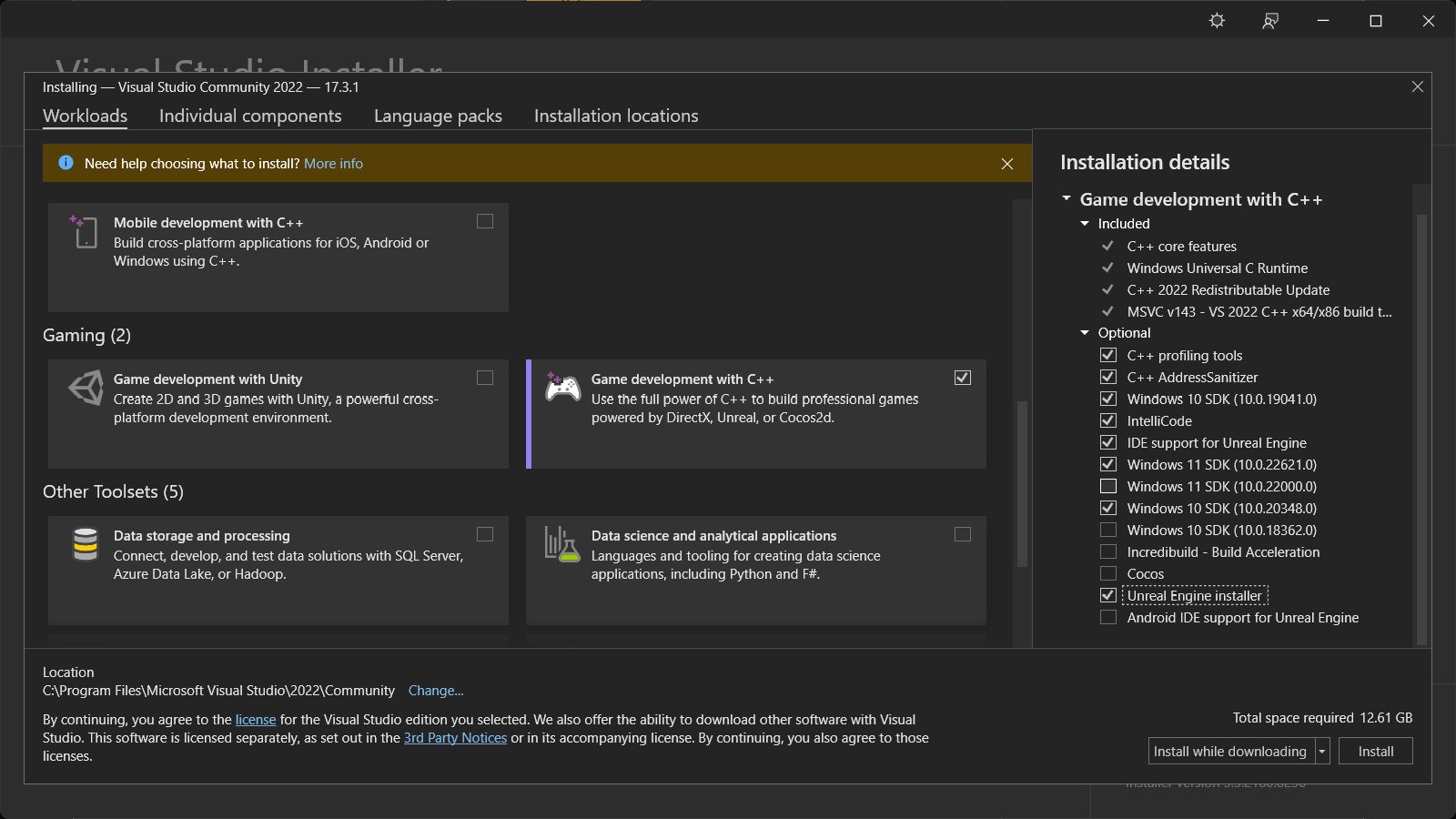Click the workloads list vertical scrollbar
The image size is (1456, 819).
pos(1022,482)
